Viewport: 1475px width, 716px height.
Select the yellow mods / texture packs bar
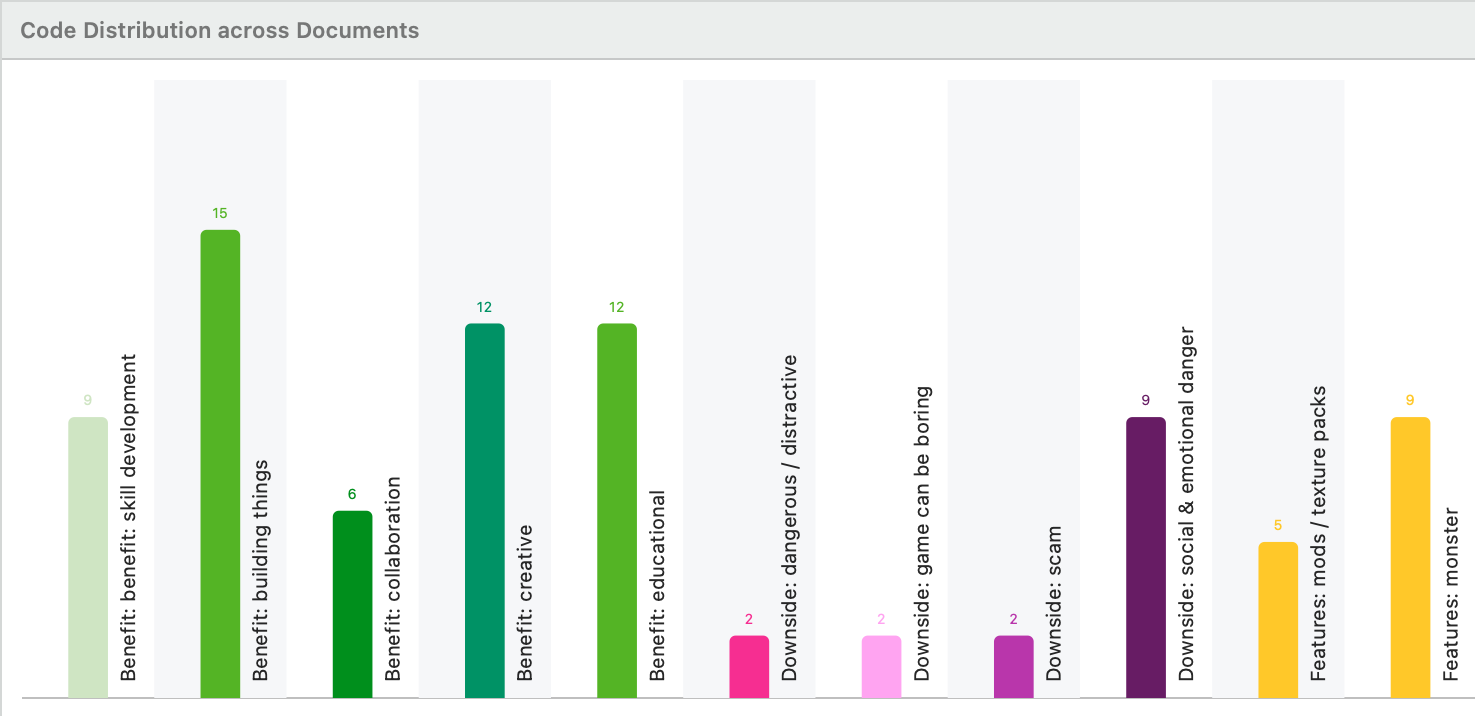click(x=1278, y=619)
